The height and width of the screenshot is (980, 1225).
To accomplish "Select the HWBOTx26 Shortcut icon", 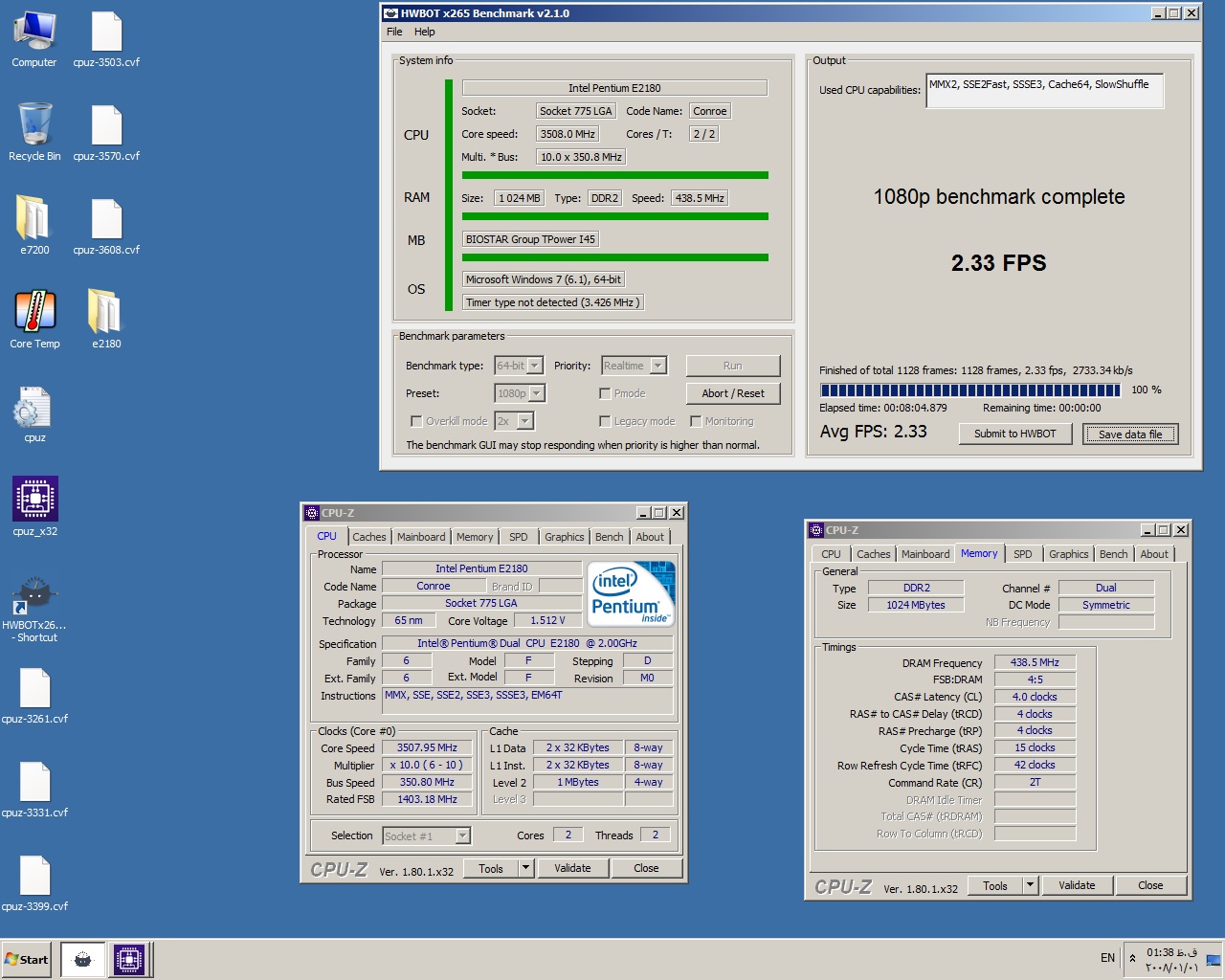I will tap(34, 608).
